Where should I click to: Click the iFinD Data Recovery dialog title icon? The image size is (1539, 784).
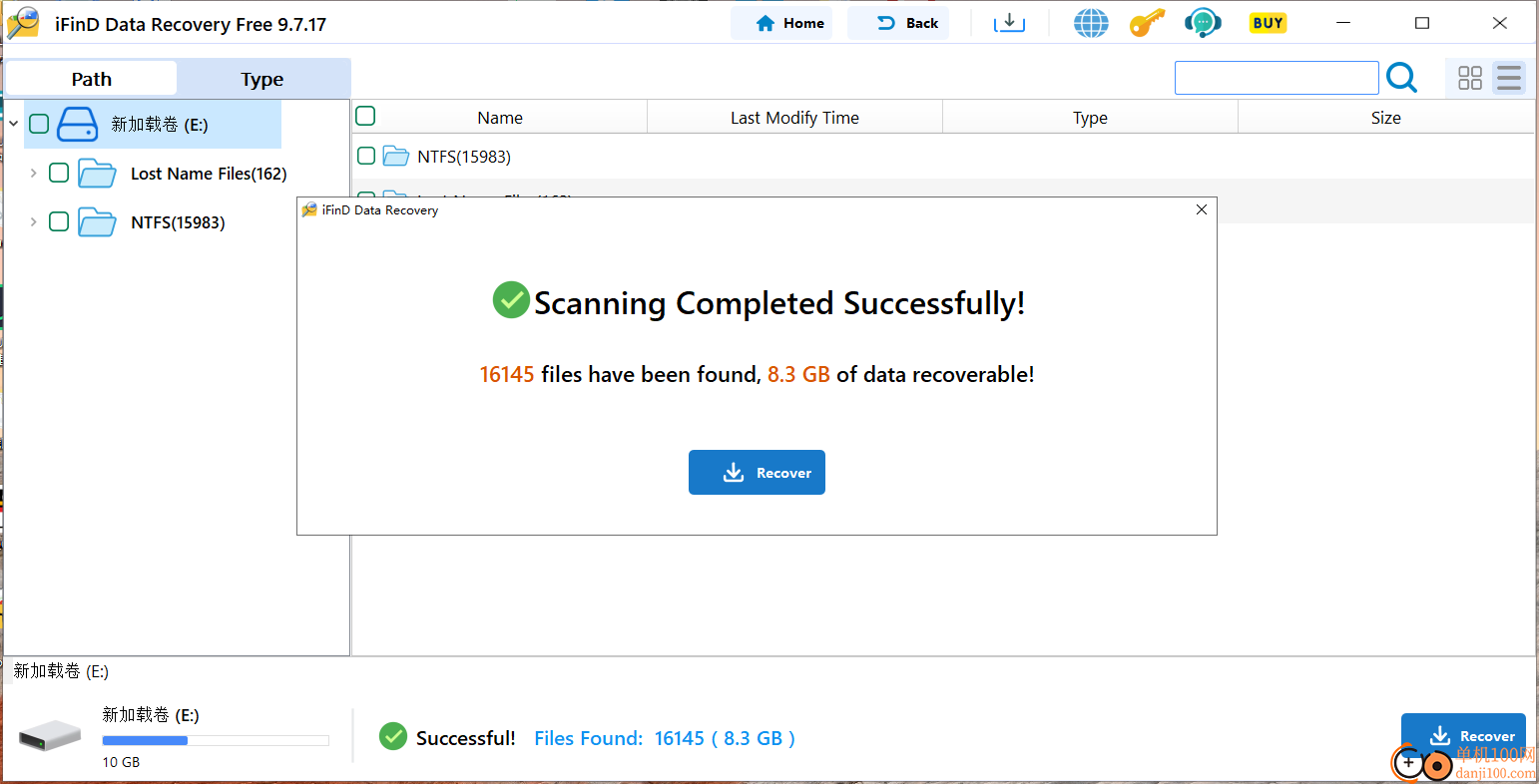[309, 209]
